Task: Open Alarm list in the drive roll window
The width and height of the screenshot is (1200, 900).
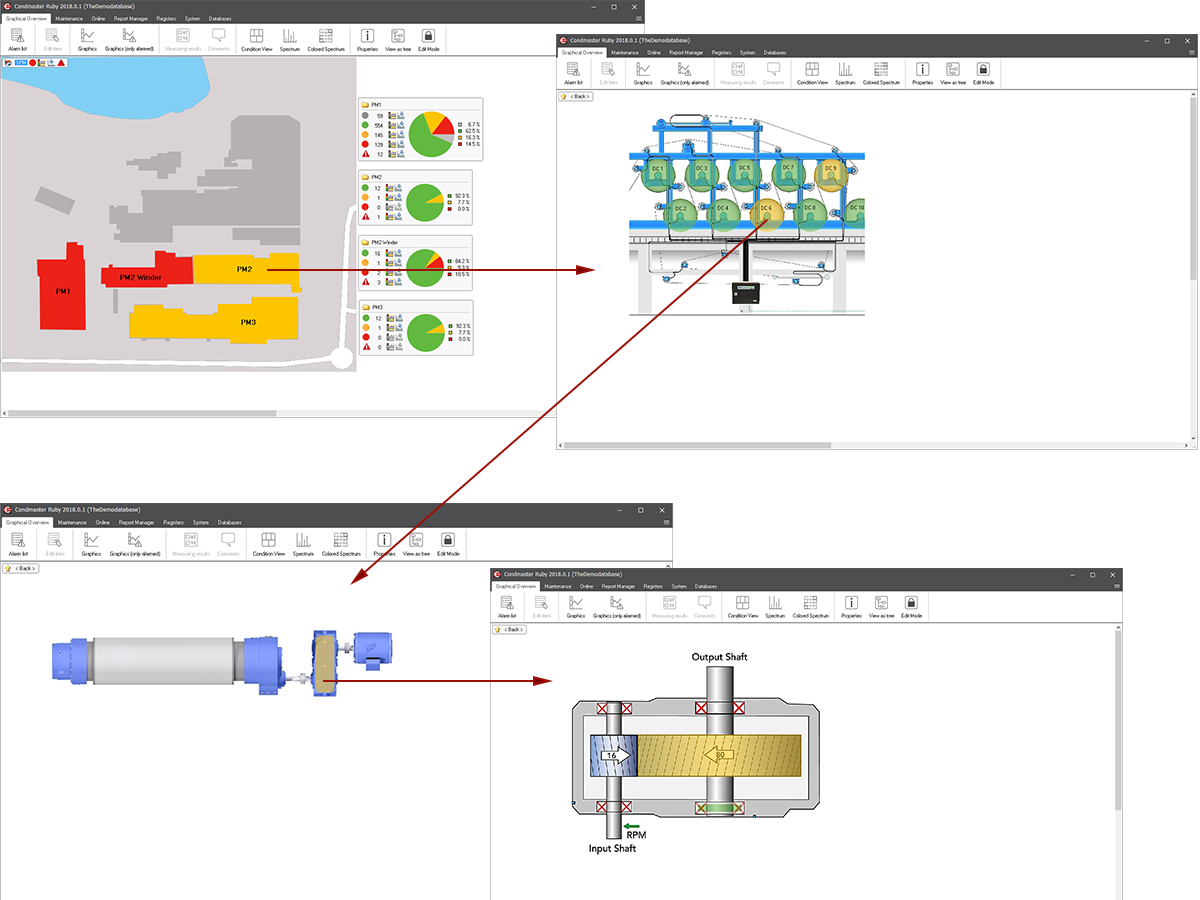Action: (18, 545)
